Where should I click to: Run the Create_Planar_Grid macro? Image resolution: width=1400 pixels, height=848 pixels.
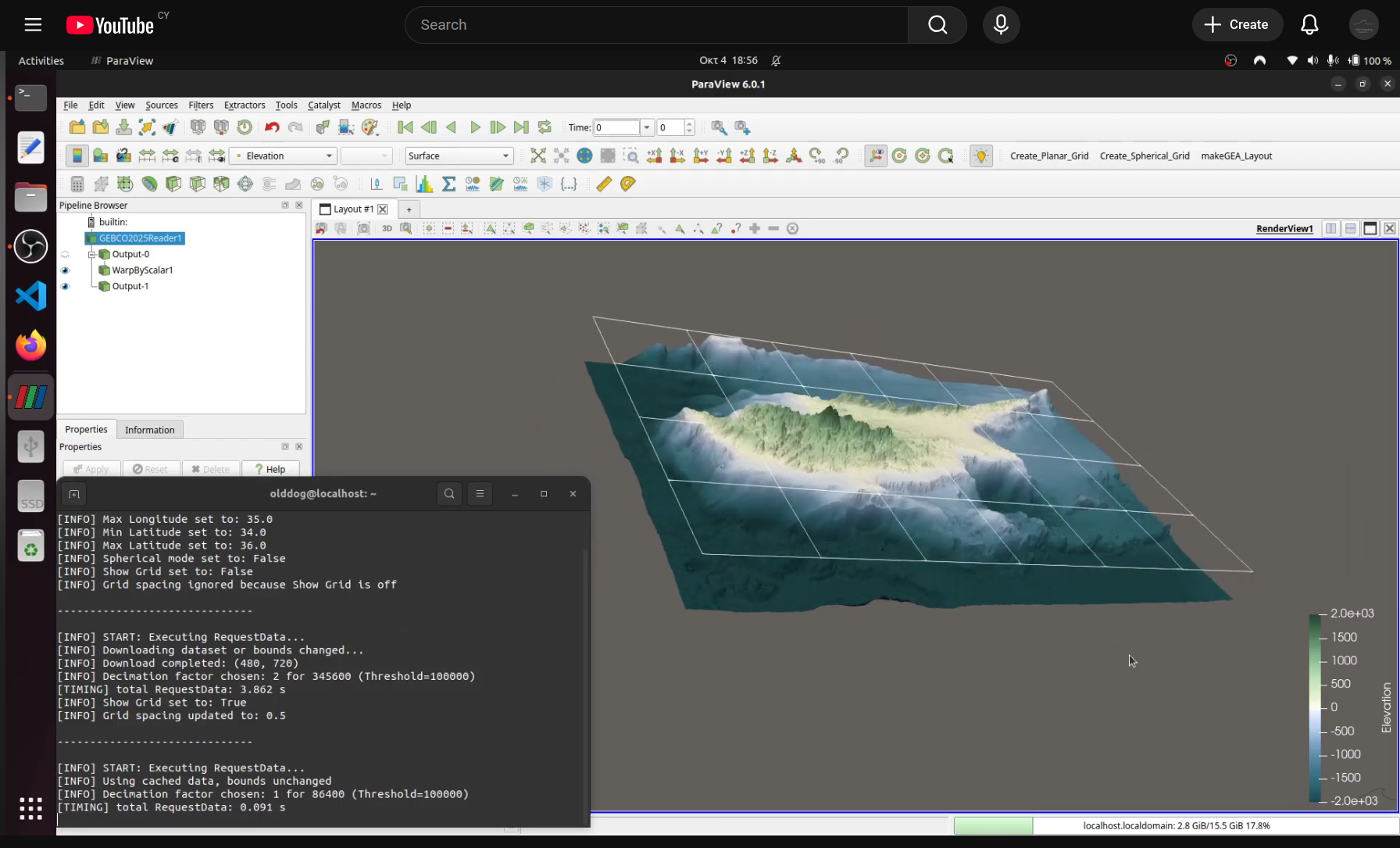click(x=1049, y=156)
